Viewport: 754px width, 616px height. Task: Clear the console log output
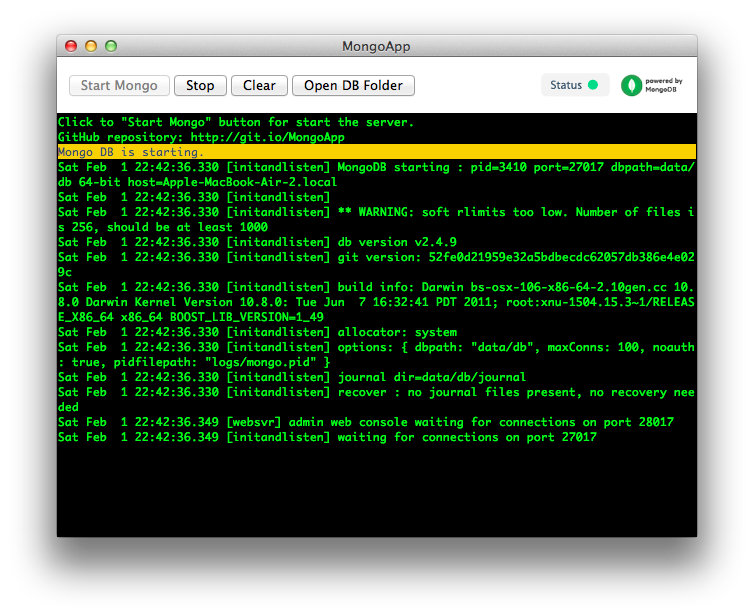point(259,86)
